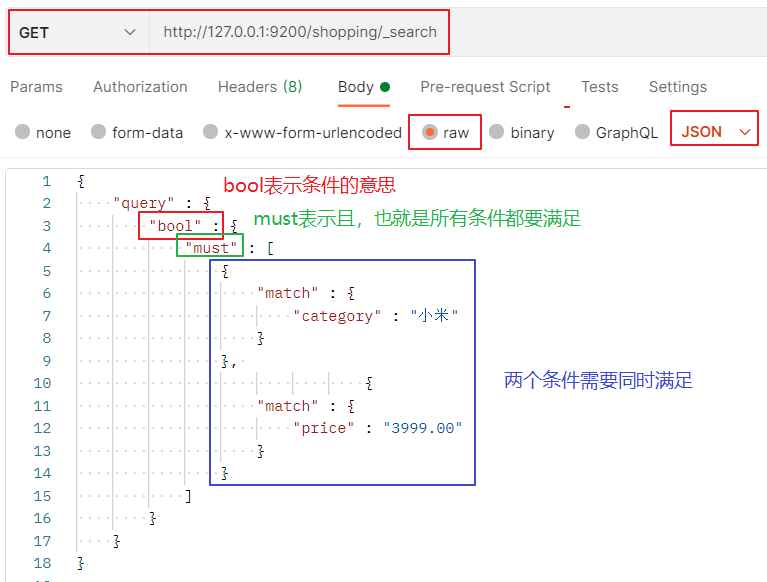767x582 pixels.
Task: Click the "category" key on line 7
Action: 337,316
